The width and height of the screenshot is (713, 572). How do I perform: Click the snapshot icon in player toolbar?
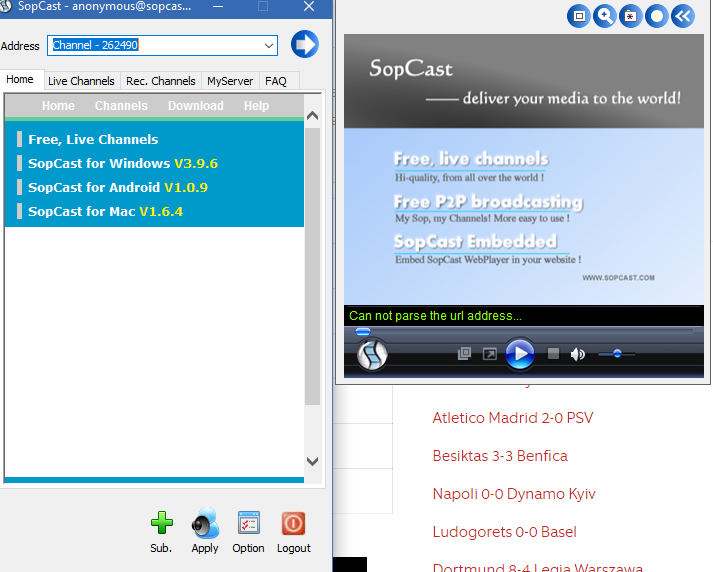(631, 16)
